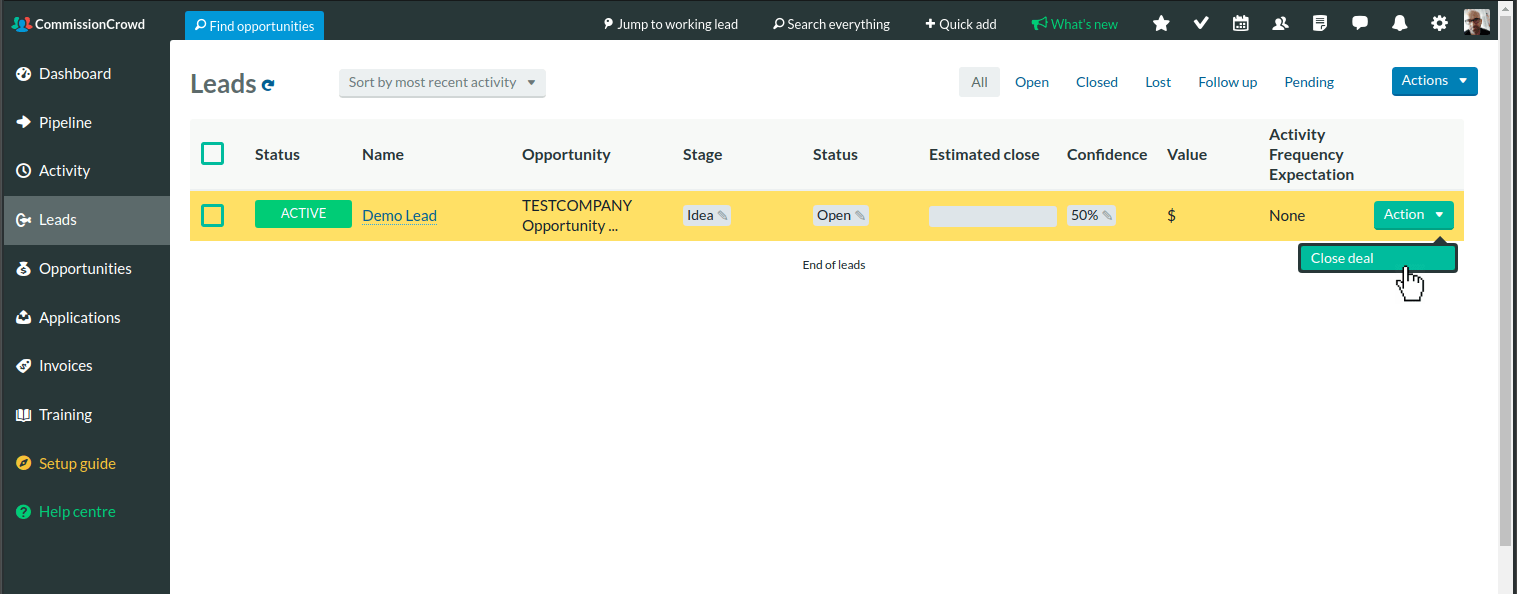Viewport: 1517px width, 594px height.
Task: Click the Estimated close column header
Action: (984, 155)
